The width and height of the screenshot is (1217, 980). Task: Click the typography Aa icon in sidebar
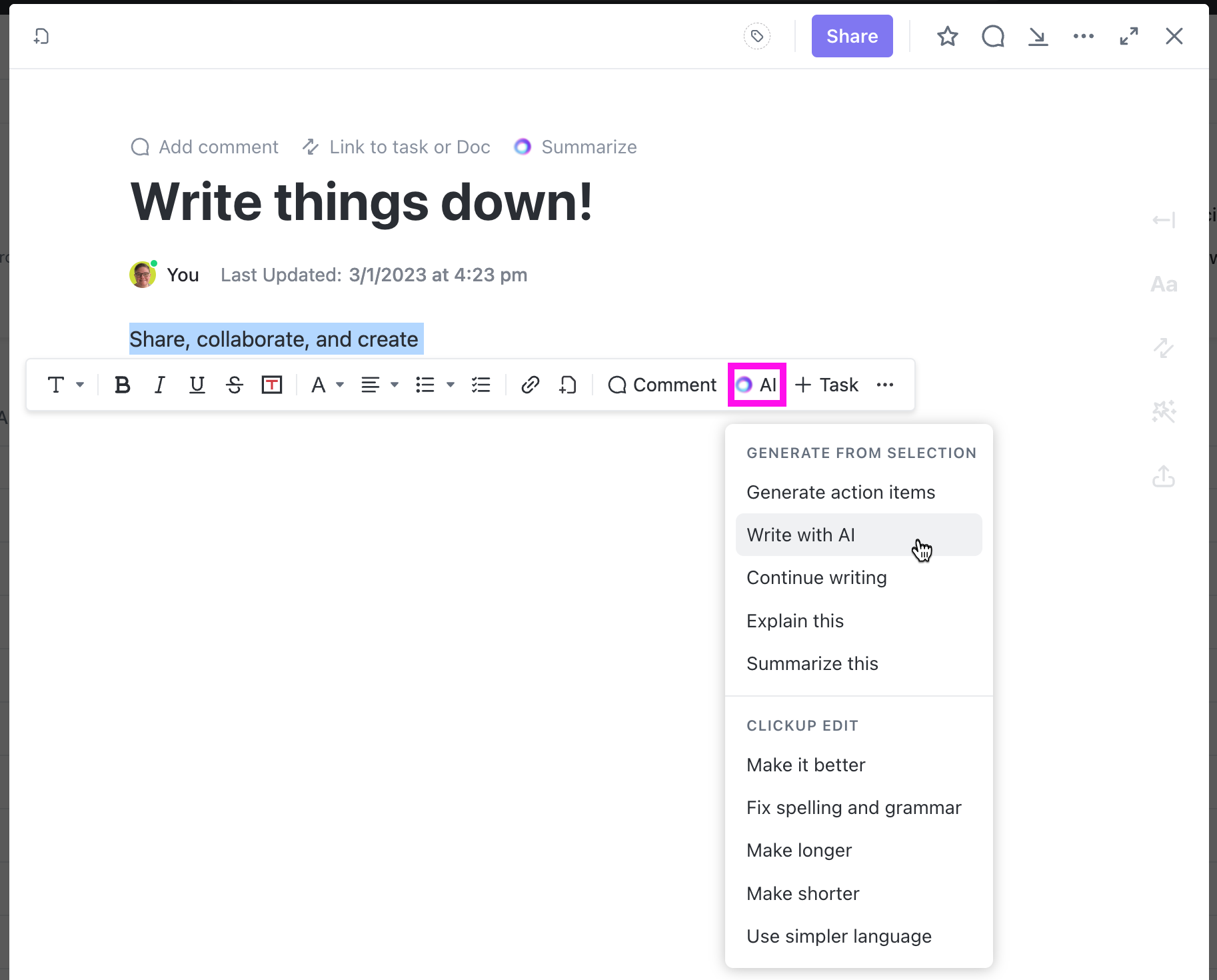coord(1164,285)
